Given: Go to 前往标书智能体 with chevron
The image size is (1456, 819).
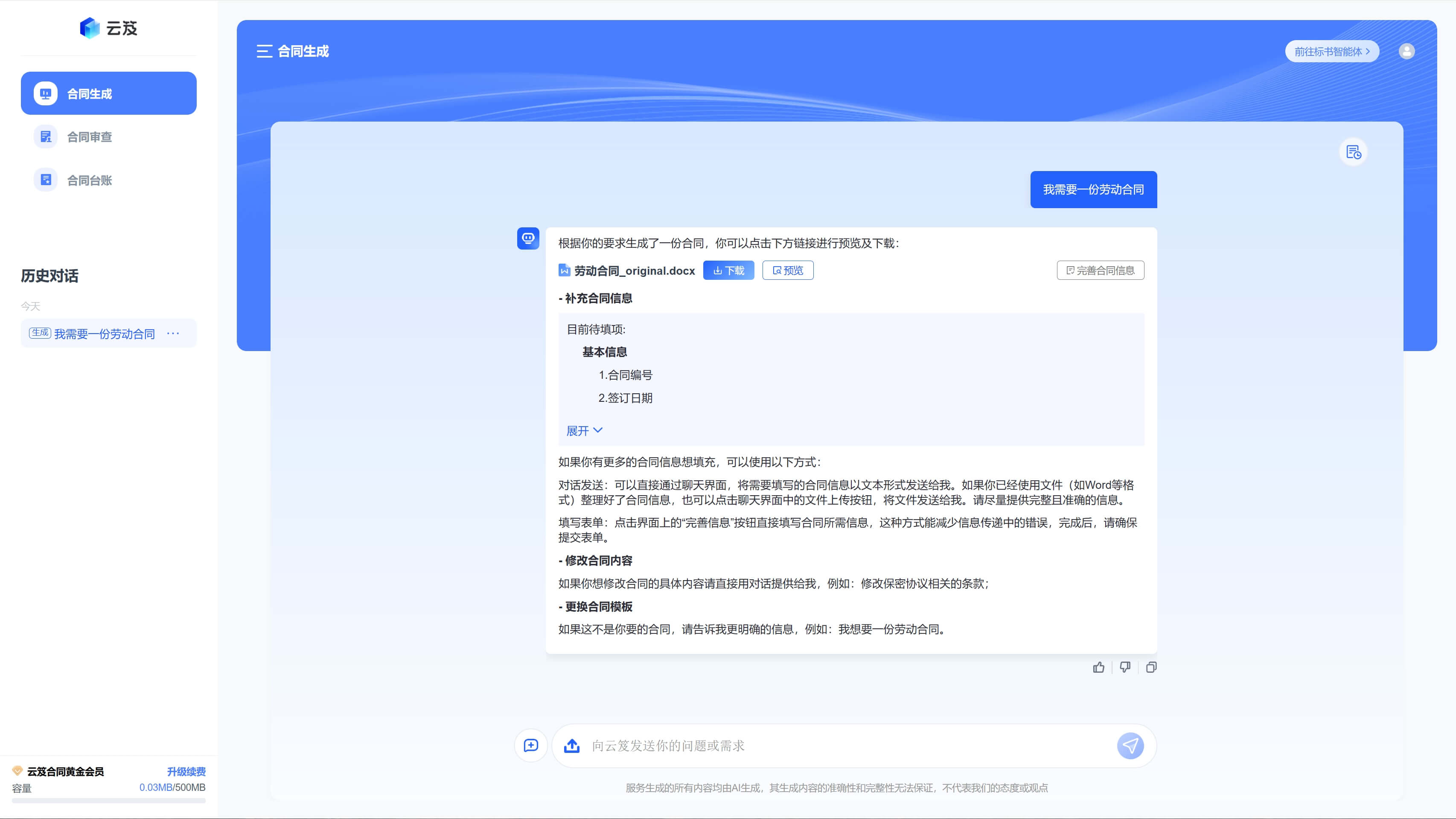Looking at the screenshot, I should 1332,51.
